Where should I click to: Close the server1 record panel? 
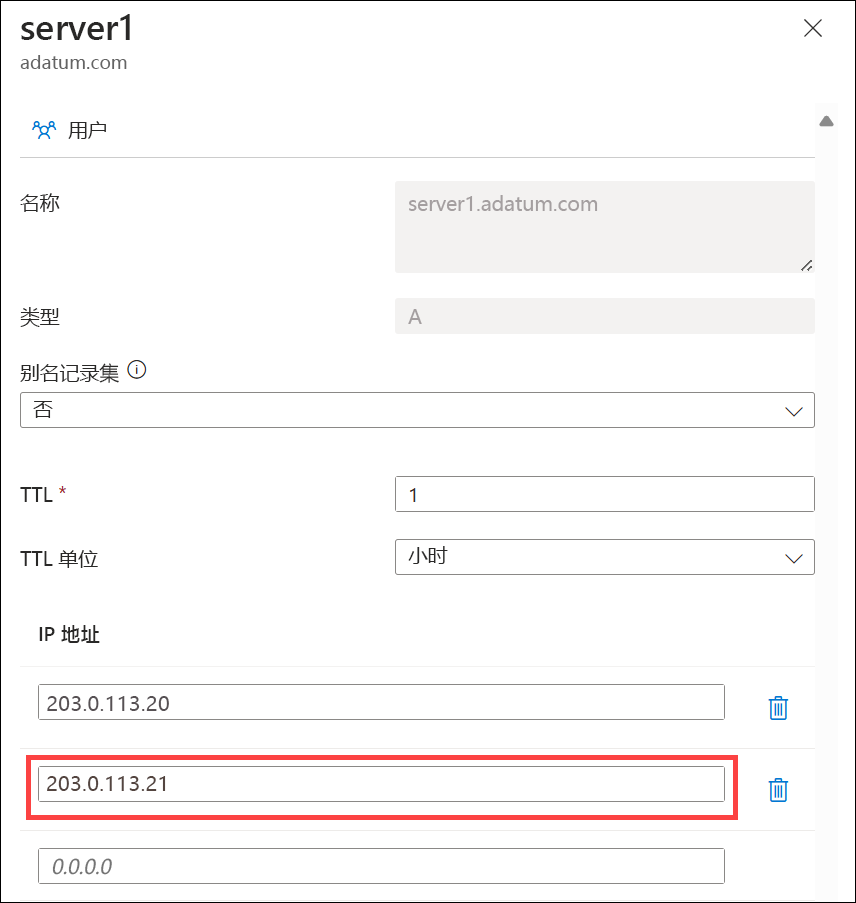[813, 28]
